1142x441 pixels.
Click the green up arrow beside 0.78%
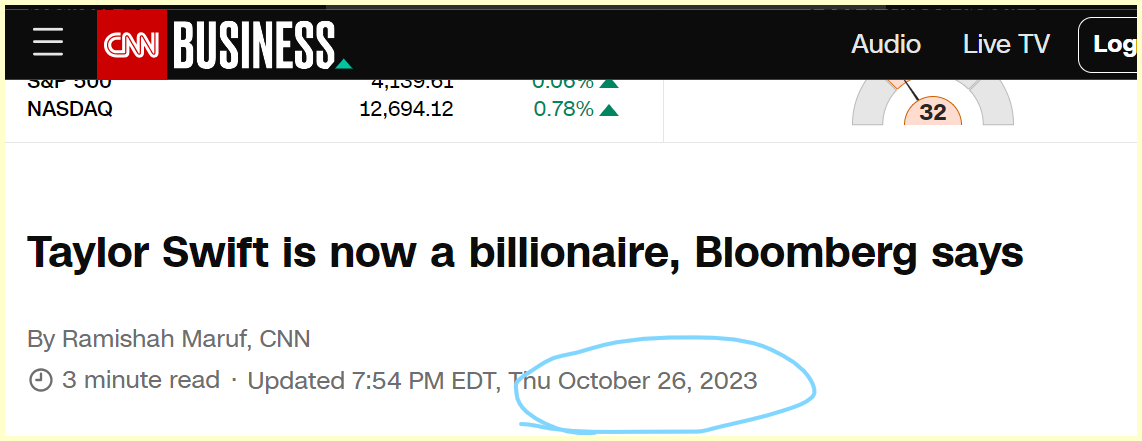pos(609,109)
